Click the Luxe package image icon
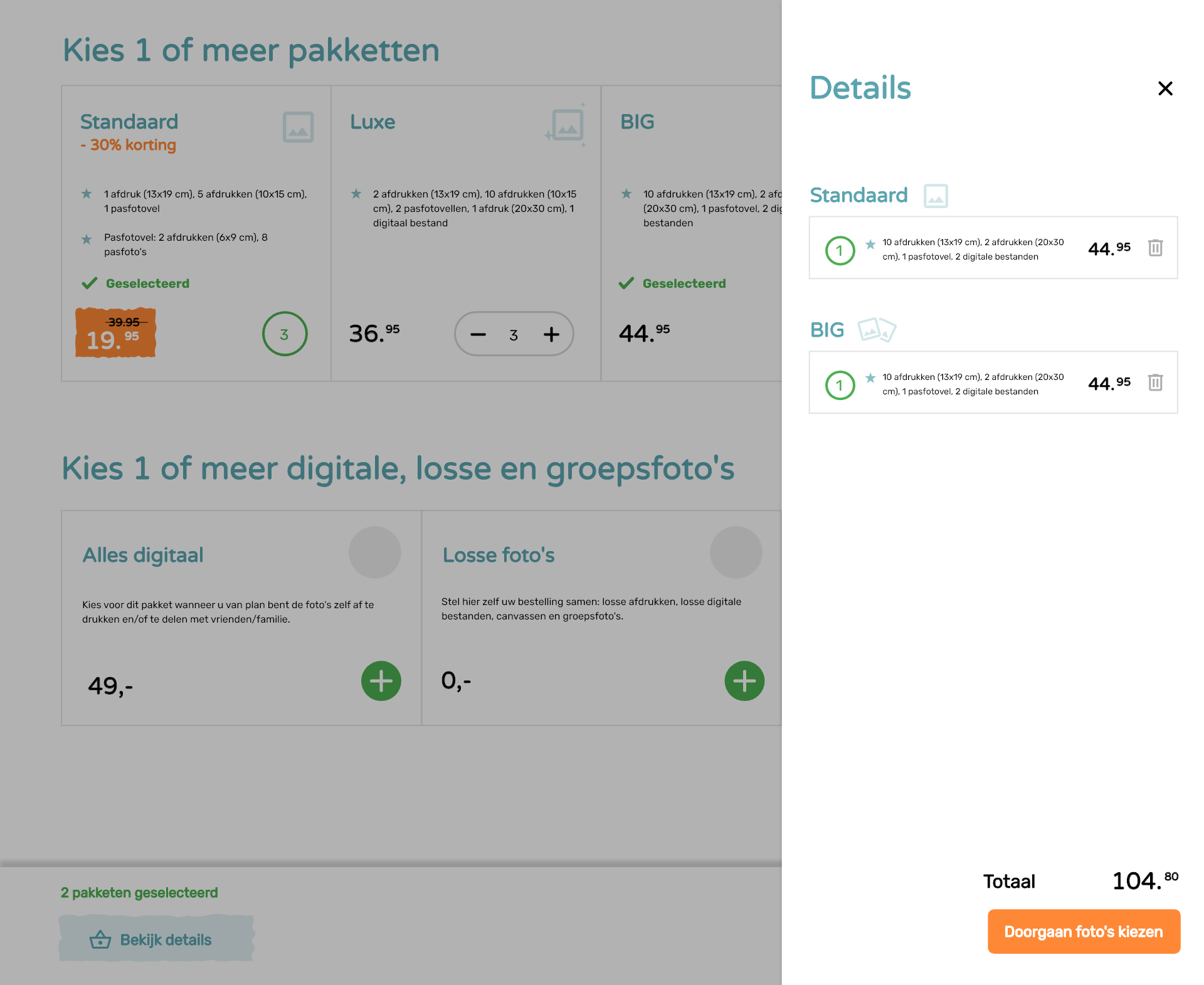The image size is (1204, 985). coord(566,125)
